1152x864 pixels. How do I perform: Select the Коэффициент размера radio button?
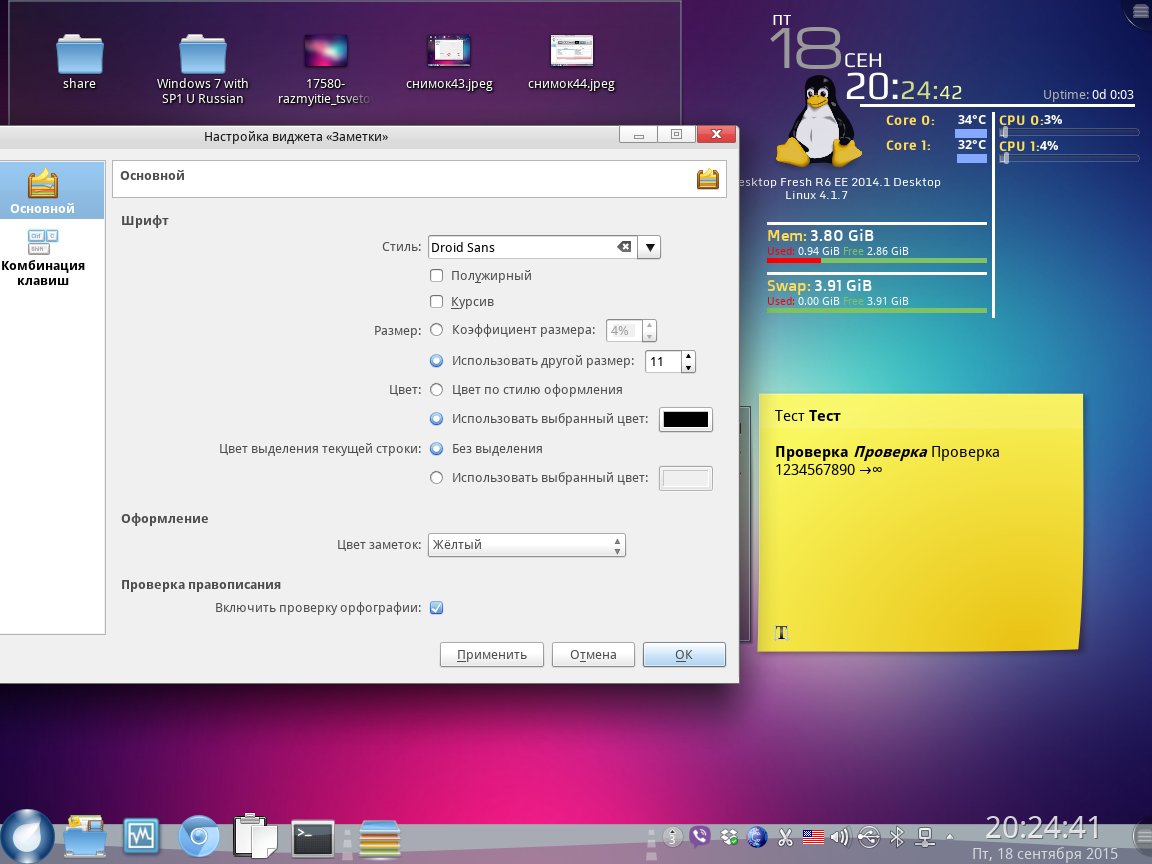click(x=436, y=330)
